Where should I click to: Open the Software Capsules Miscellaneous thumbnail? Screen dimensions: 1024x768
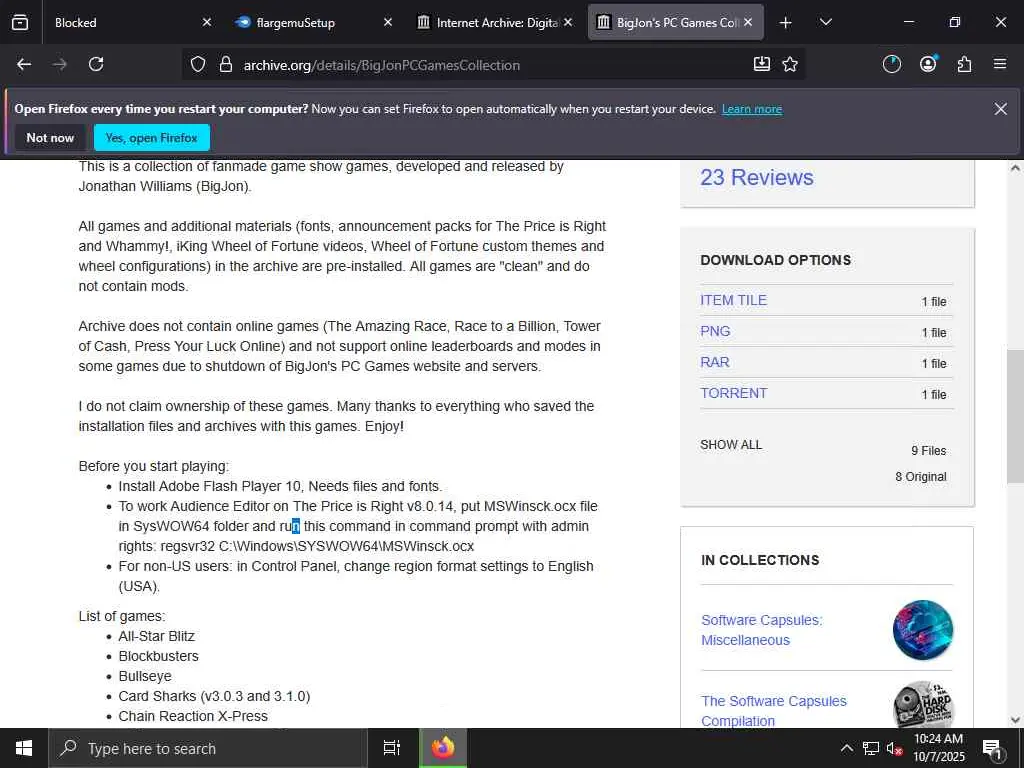[923, 630]
